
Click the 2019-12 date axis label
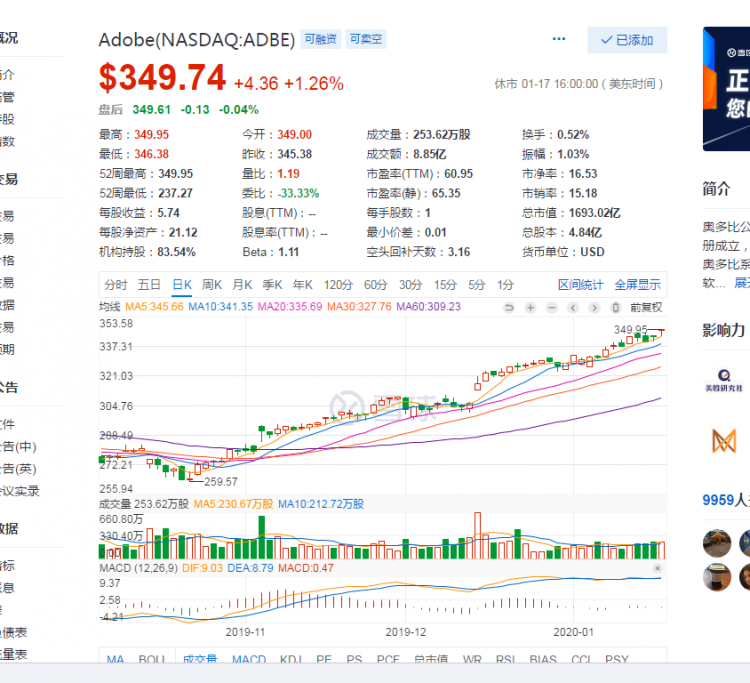(406, 632)
